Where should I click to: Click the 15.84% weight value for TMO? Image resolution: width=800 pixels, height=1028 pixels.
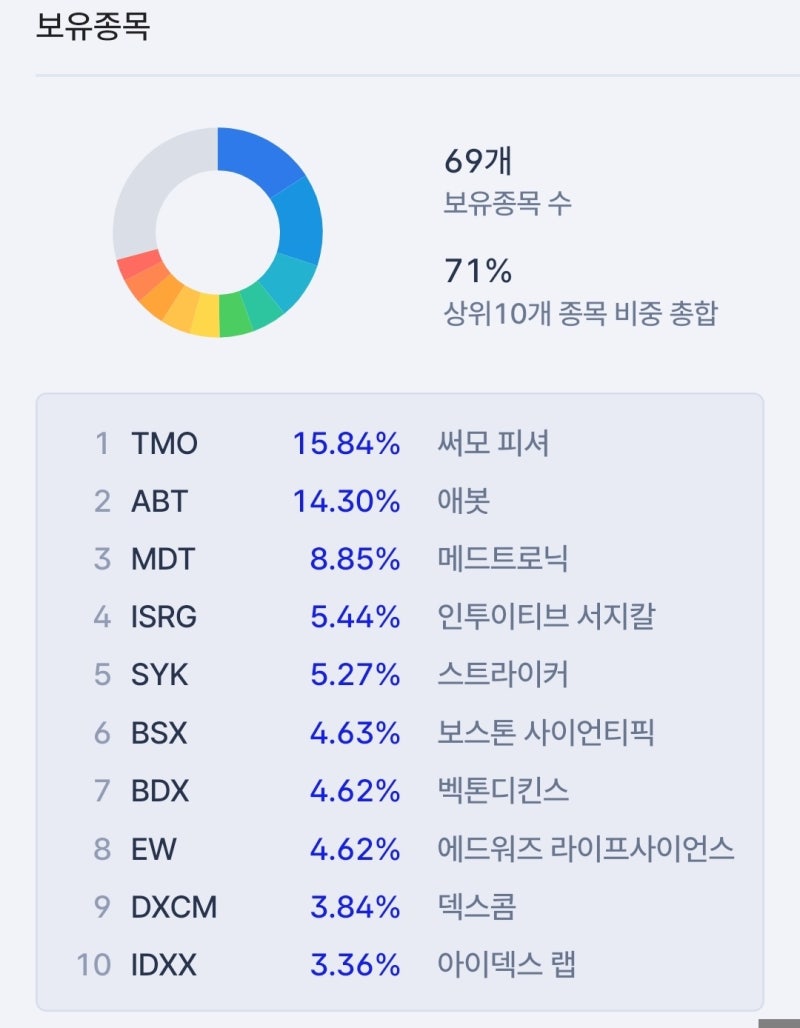[x=347, y=443]
